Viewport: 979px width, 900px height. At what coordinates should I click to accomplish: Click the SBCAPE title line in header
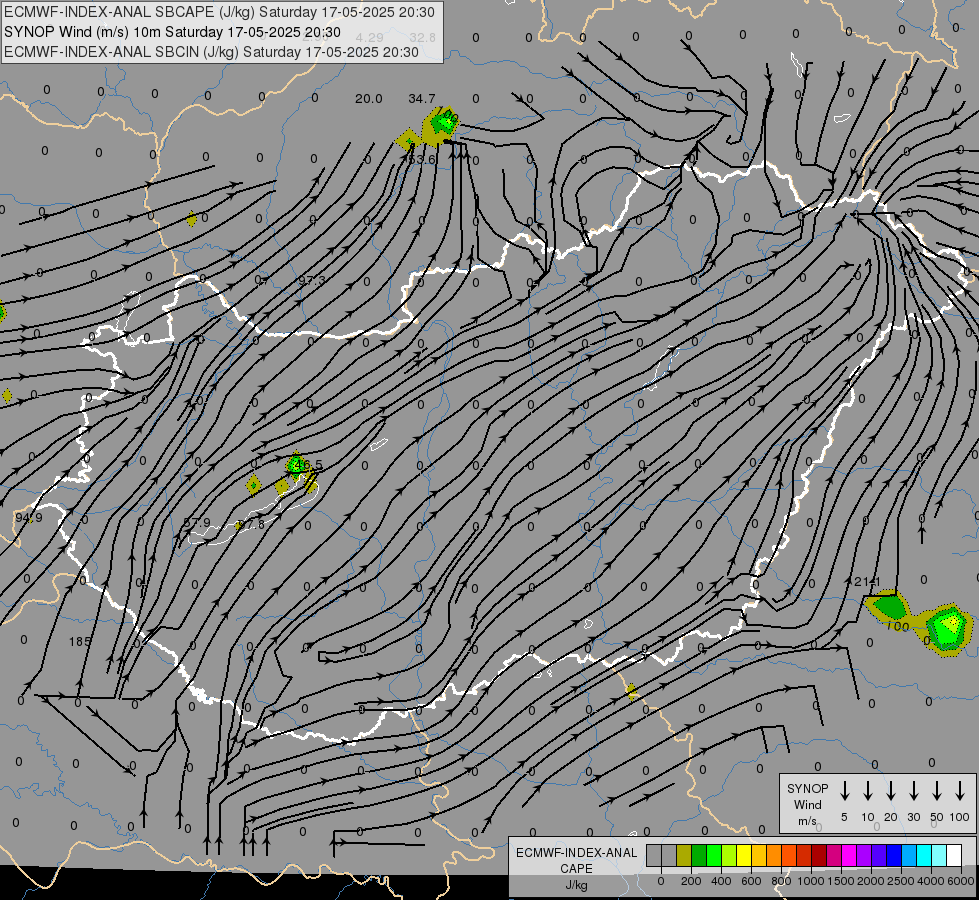219,12
